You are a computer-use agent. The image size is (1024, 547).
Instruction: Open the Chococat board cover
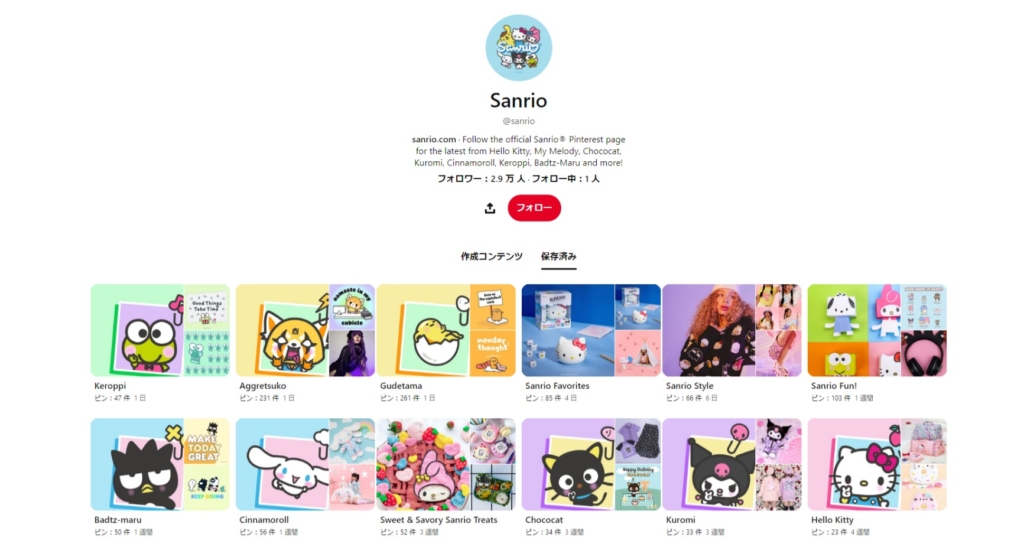pos(591,465)
